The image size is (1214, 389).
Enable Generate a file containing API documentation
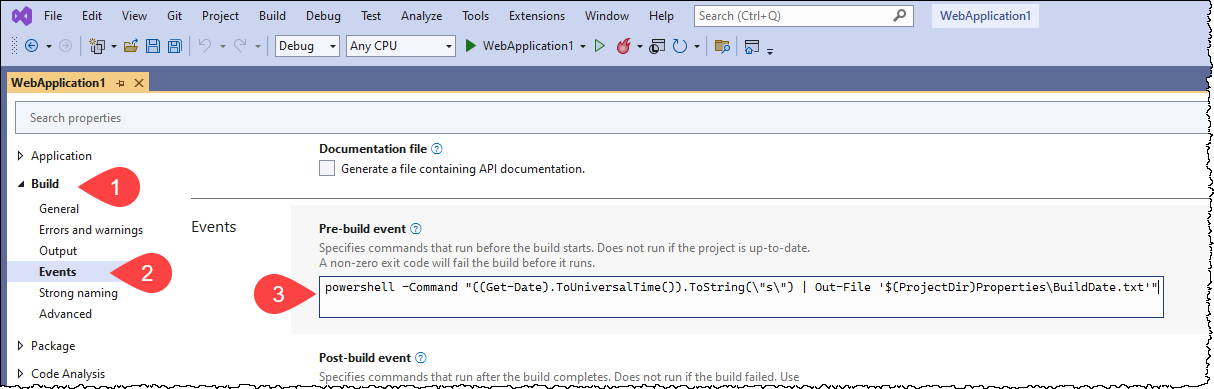pos(327,169)
